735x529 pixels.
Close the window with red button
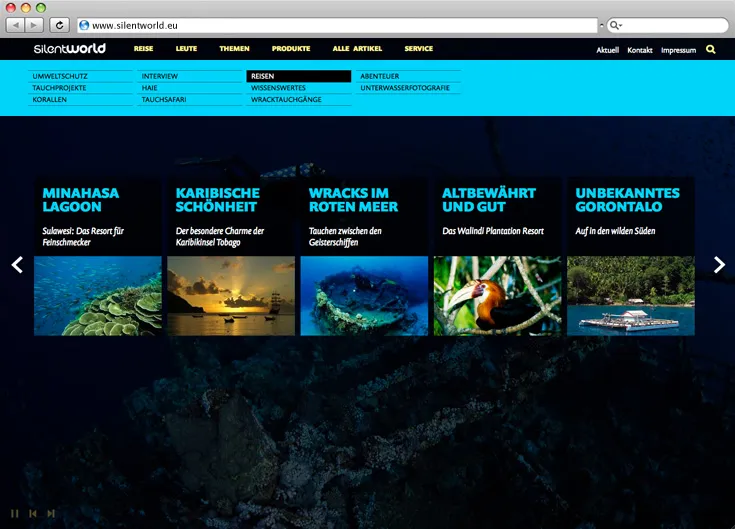pyautogui.click(x=11, y=7)
